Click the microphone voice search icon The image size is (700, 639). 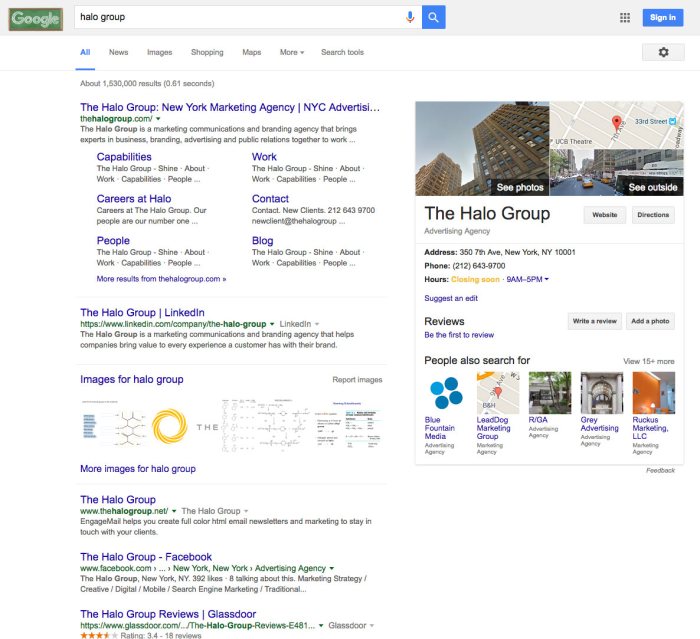[410, 17]
